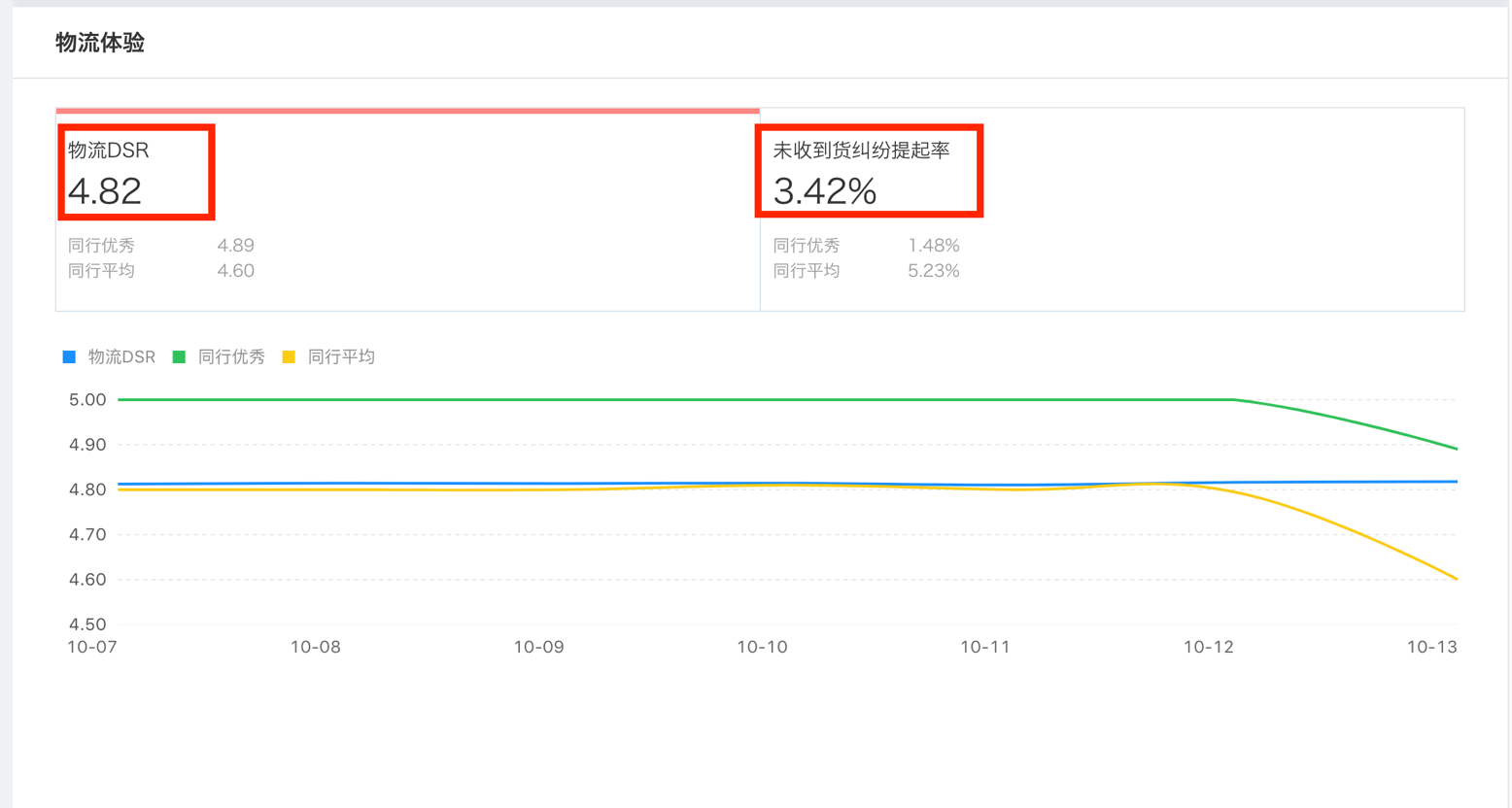Click the 物流体验 section heading

point(100,43)
